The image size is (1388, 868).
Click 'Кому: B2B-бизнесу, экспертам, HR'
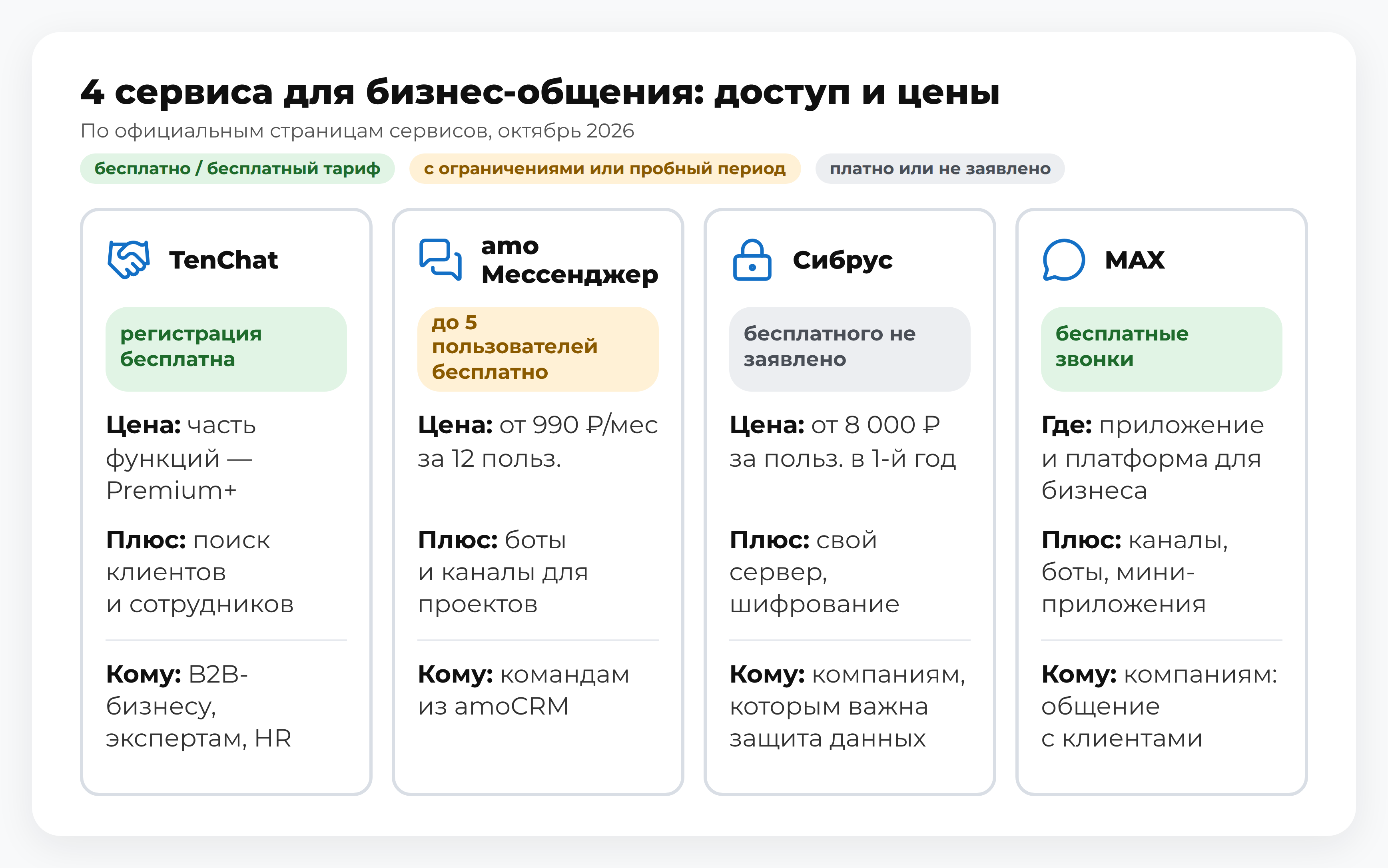(199, 706)
